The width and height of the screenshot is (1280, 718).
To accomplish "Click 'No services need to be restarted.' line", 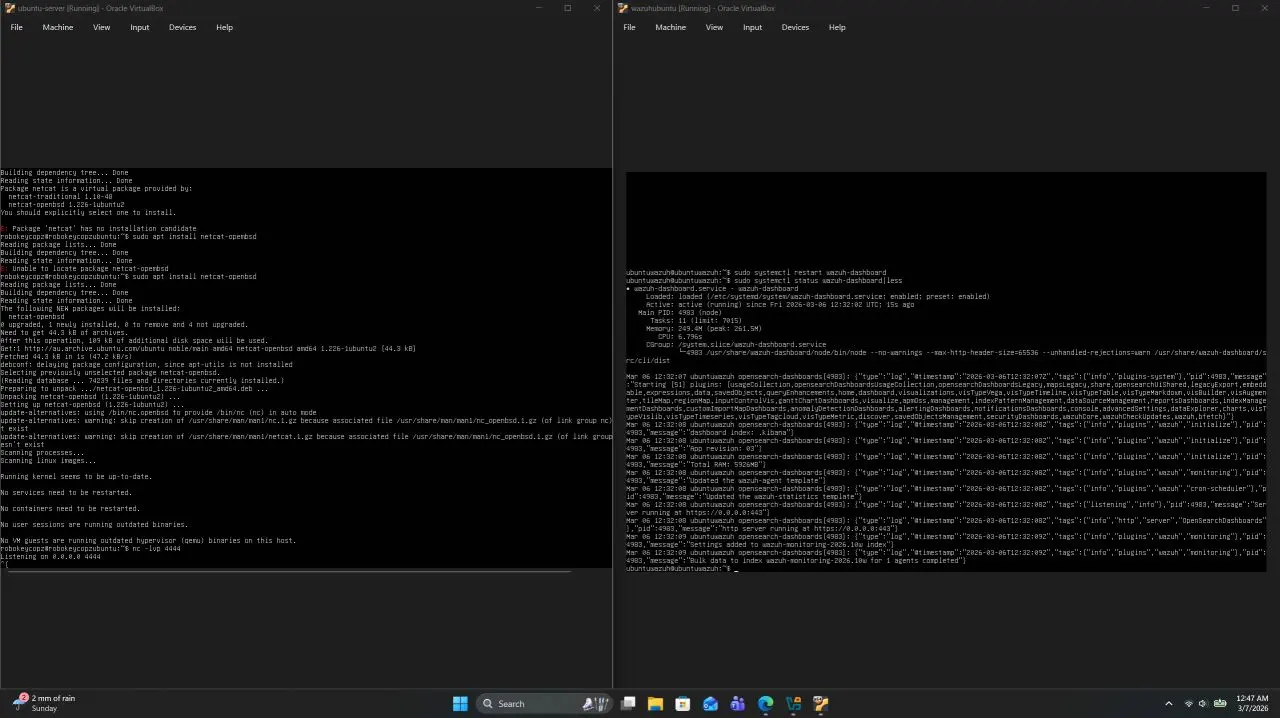I will click(66, 493).
